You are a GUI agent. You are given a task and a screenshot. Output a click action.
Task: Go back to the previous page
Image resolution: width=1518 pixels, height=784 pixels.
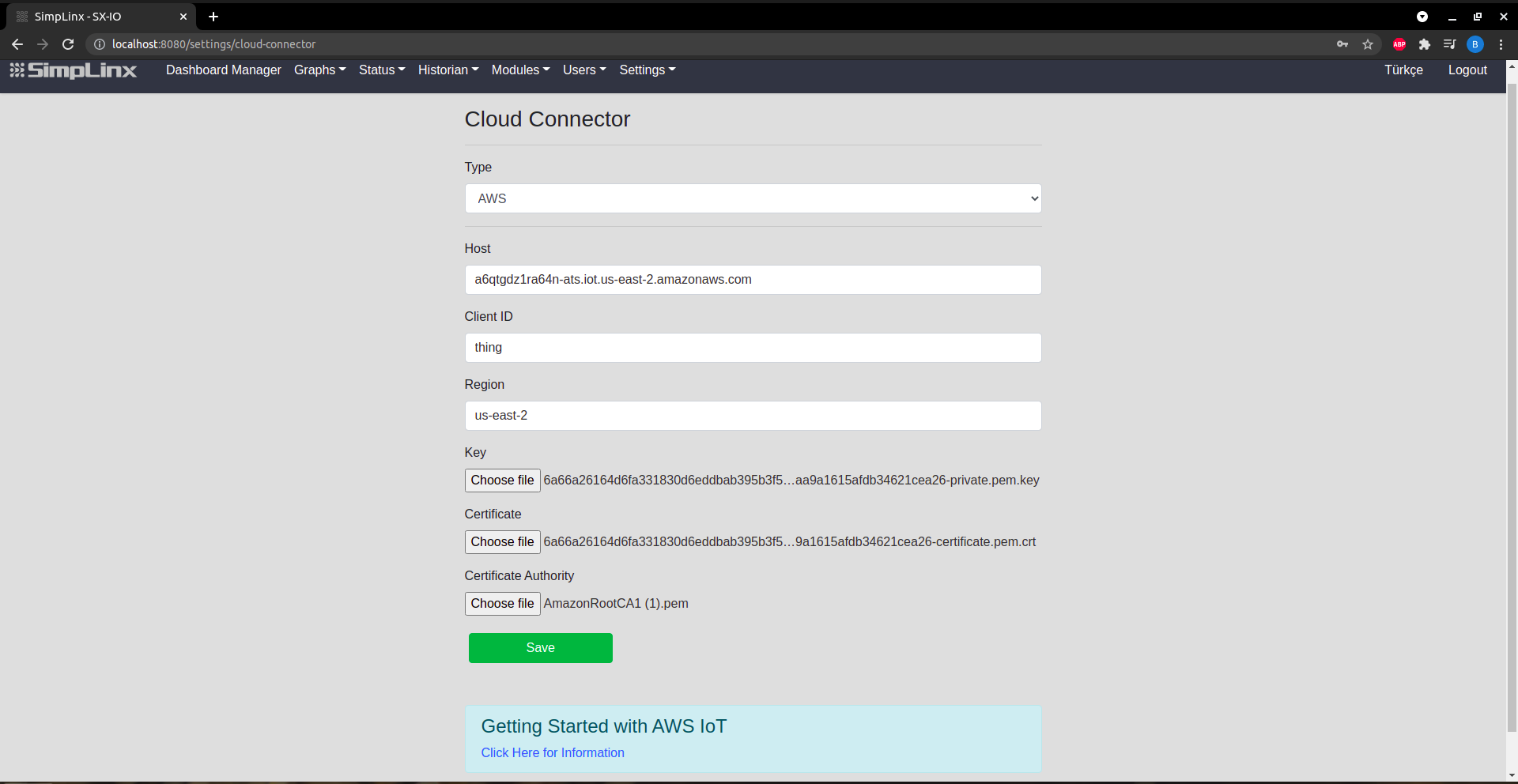17,44
